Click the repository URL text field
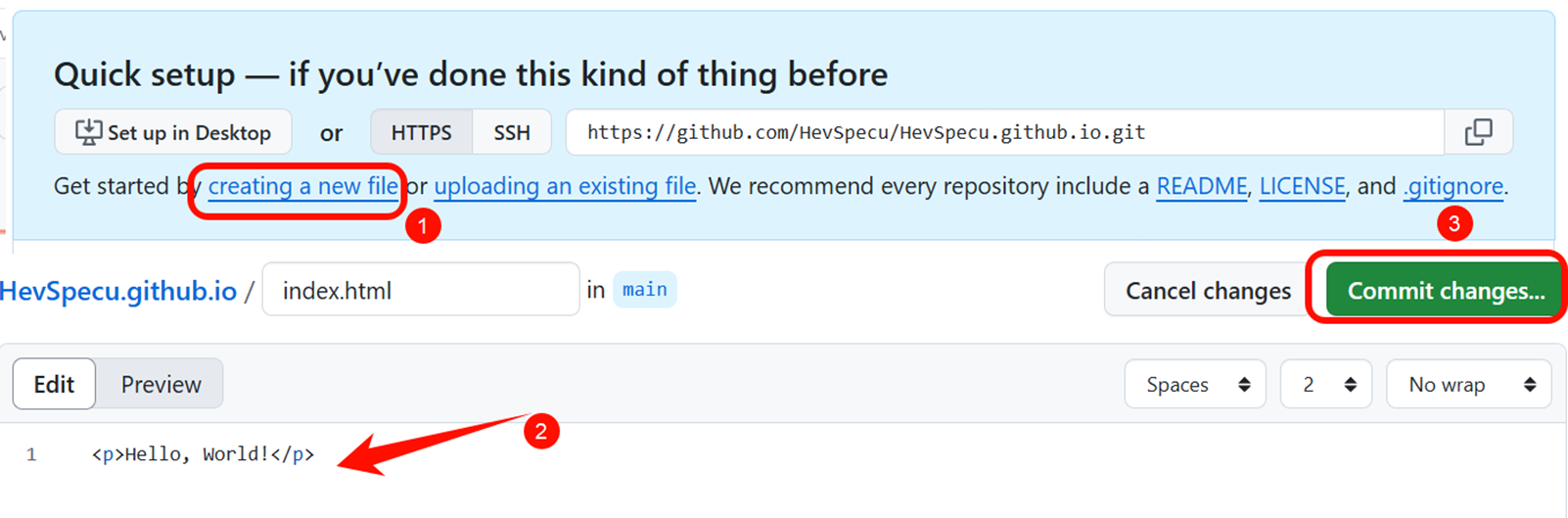This screenshot has height=518, width=1568. (1005, 132)
